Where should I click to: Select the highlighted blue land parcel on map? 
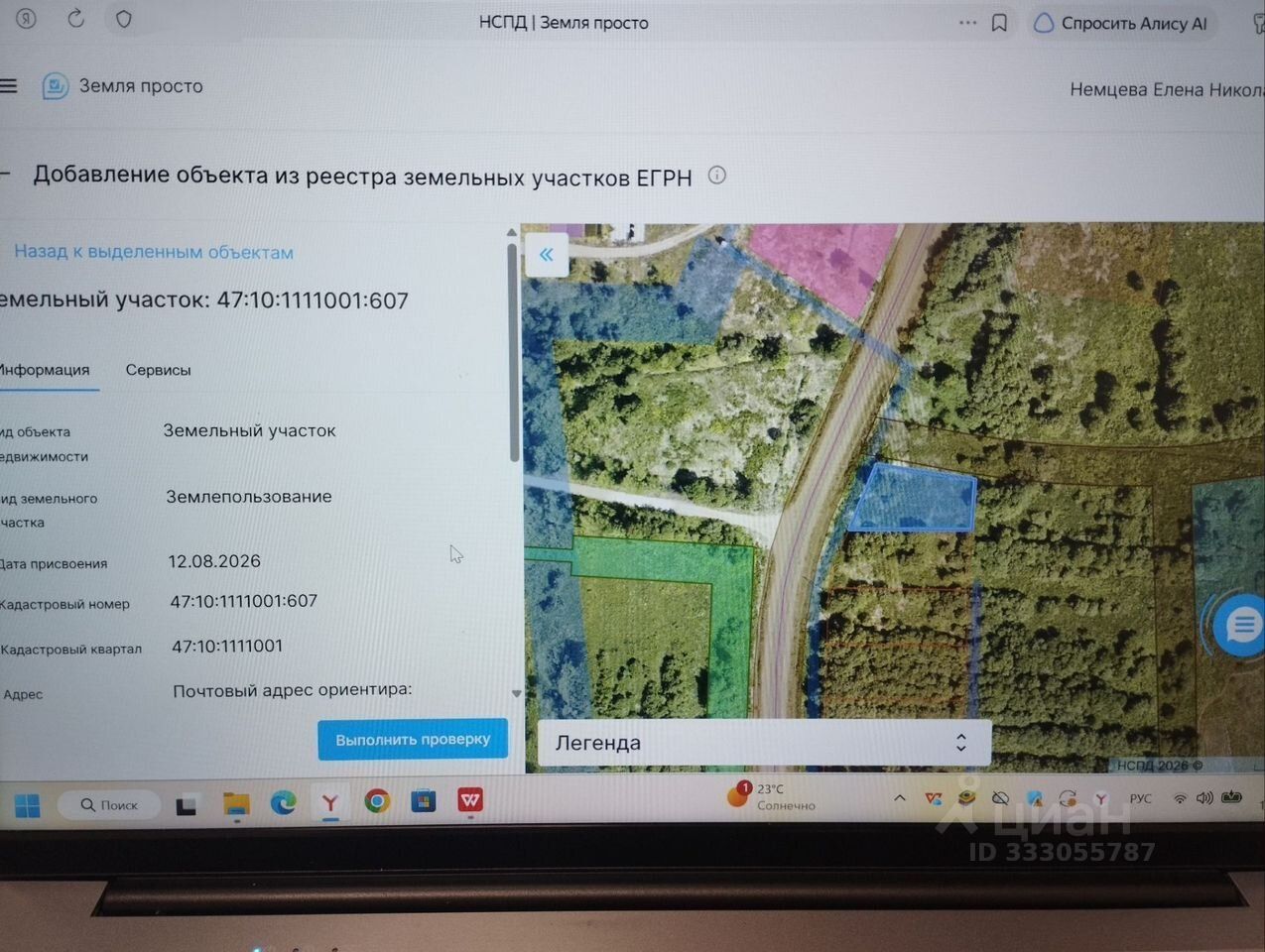coord(913,499)
